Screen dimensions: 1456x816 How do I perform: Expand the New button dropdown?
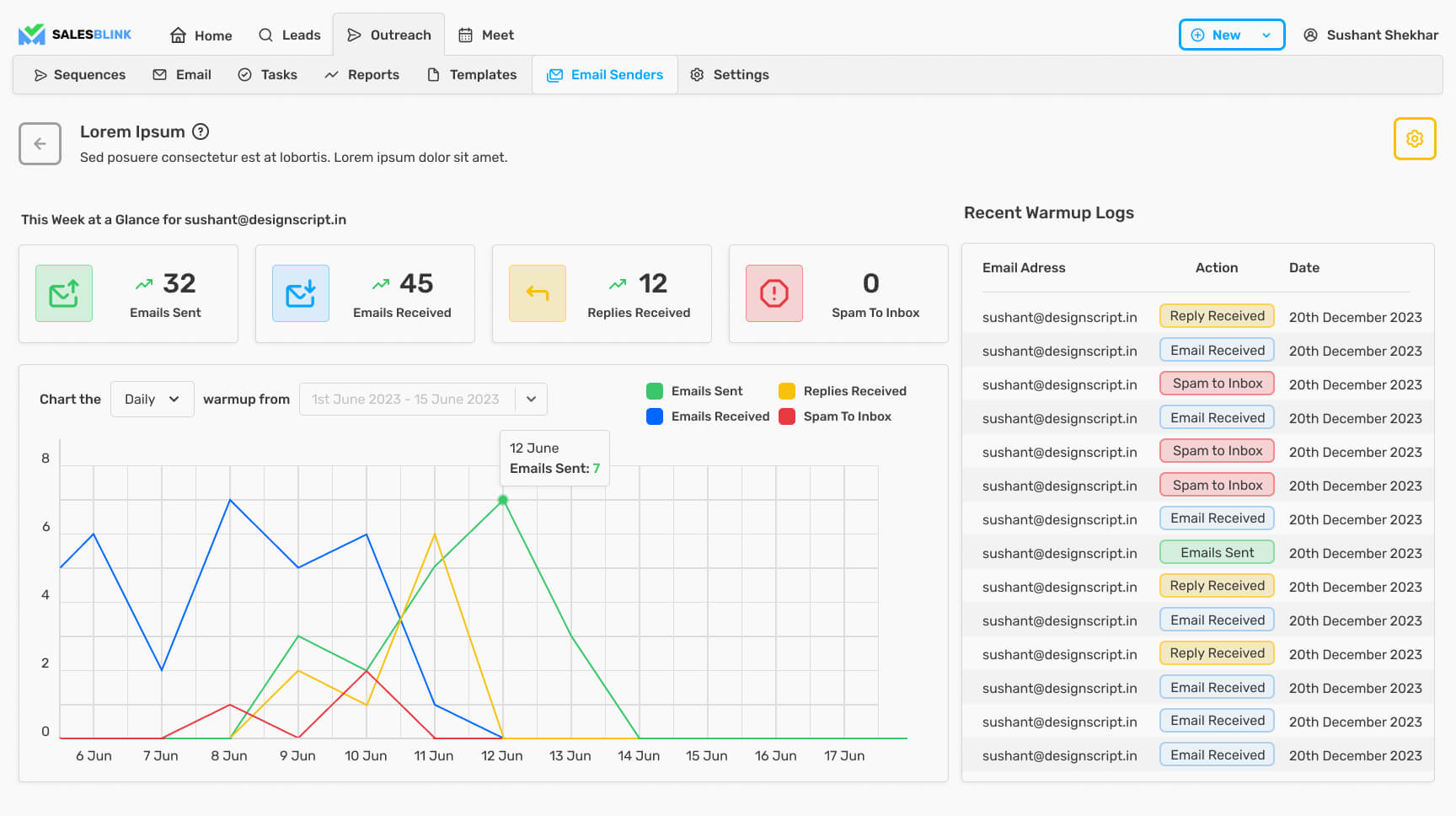pyautogui.click(x=1266, y=35)
